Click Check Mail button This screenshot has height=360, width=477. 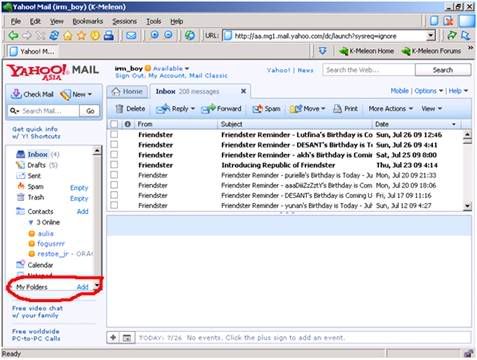32,94
